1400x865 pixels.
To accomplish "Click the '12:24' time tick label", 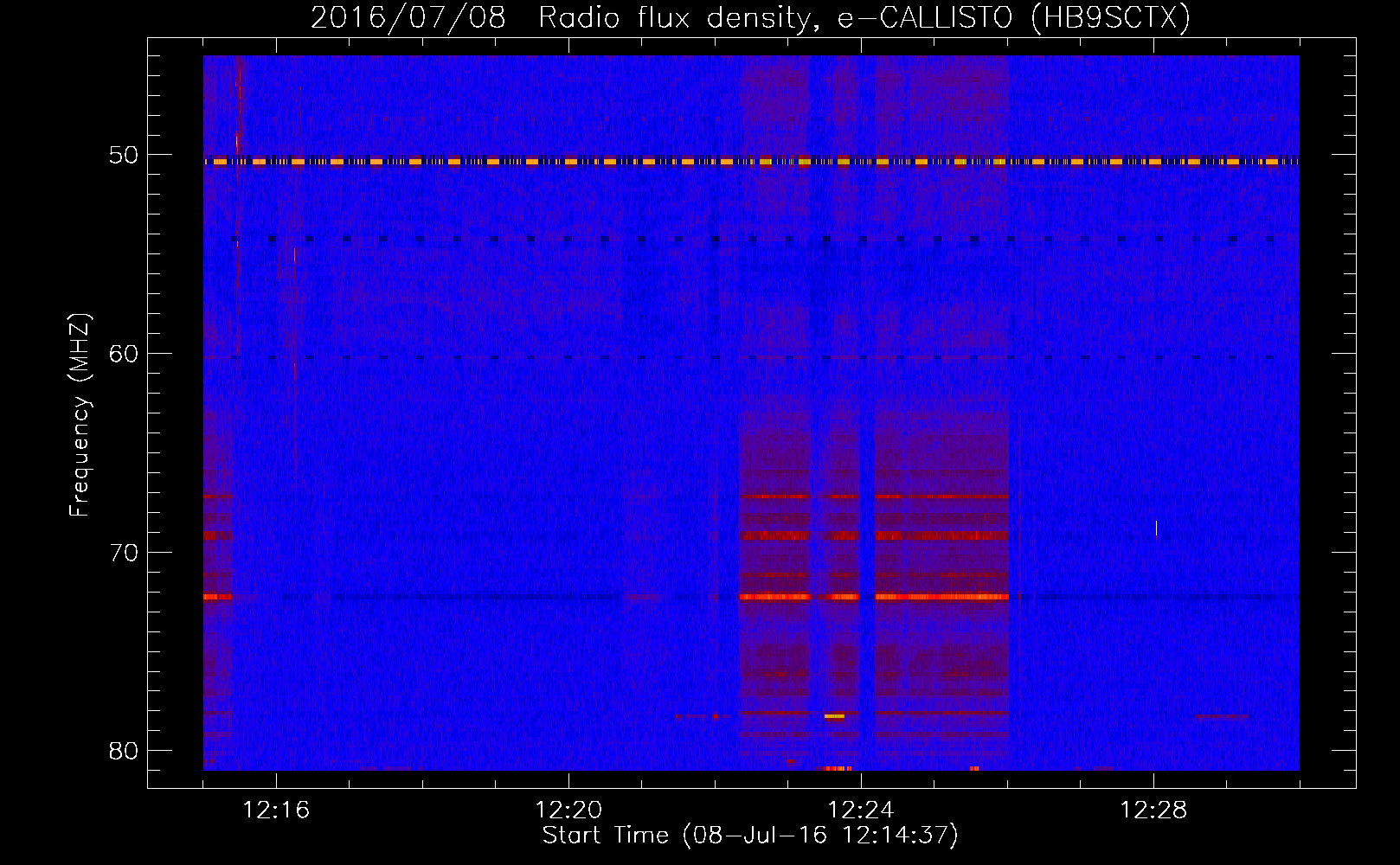I will 861,811.
